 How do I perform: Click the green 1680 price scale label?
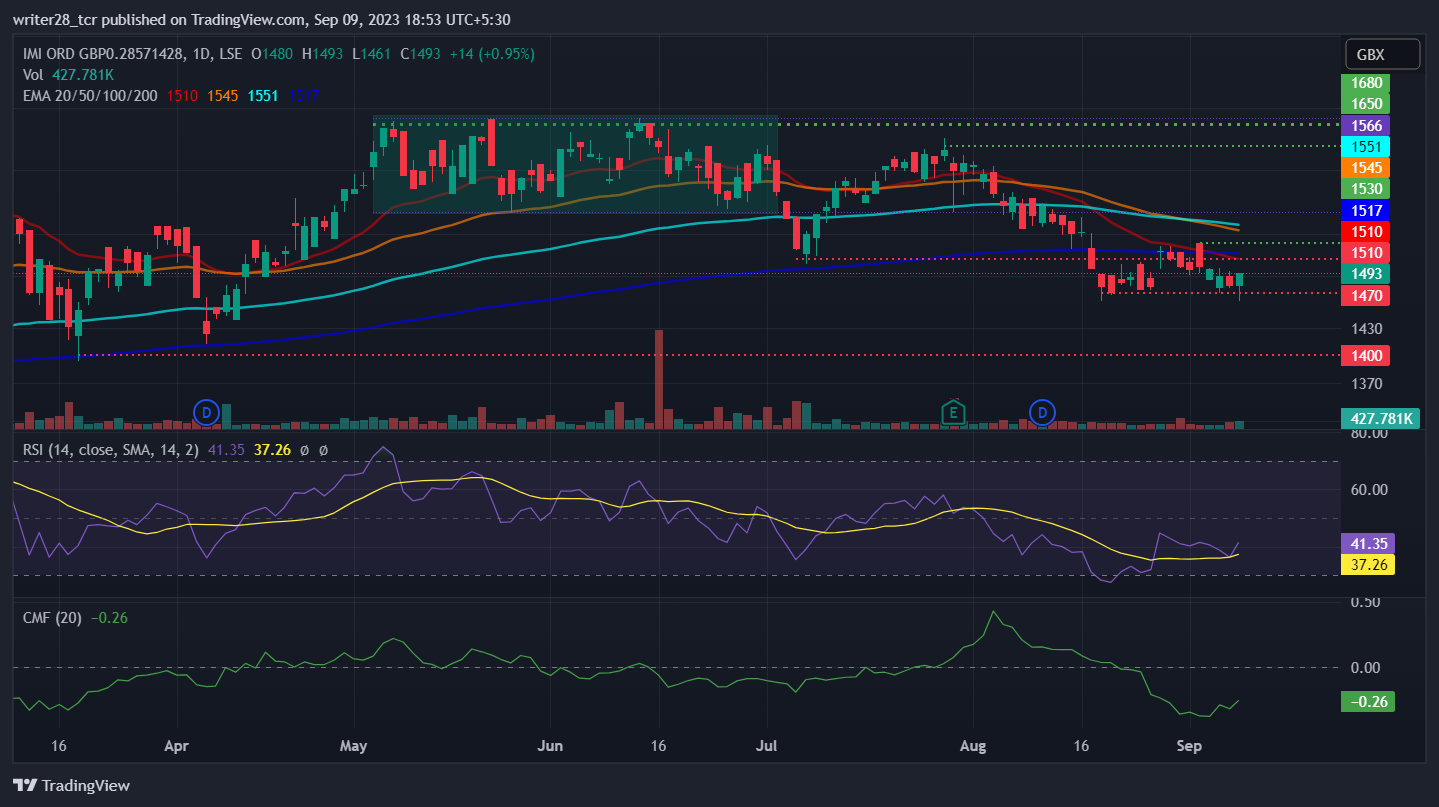[1367, 83]
